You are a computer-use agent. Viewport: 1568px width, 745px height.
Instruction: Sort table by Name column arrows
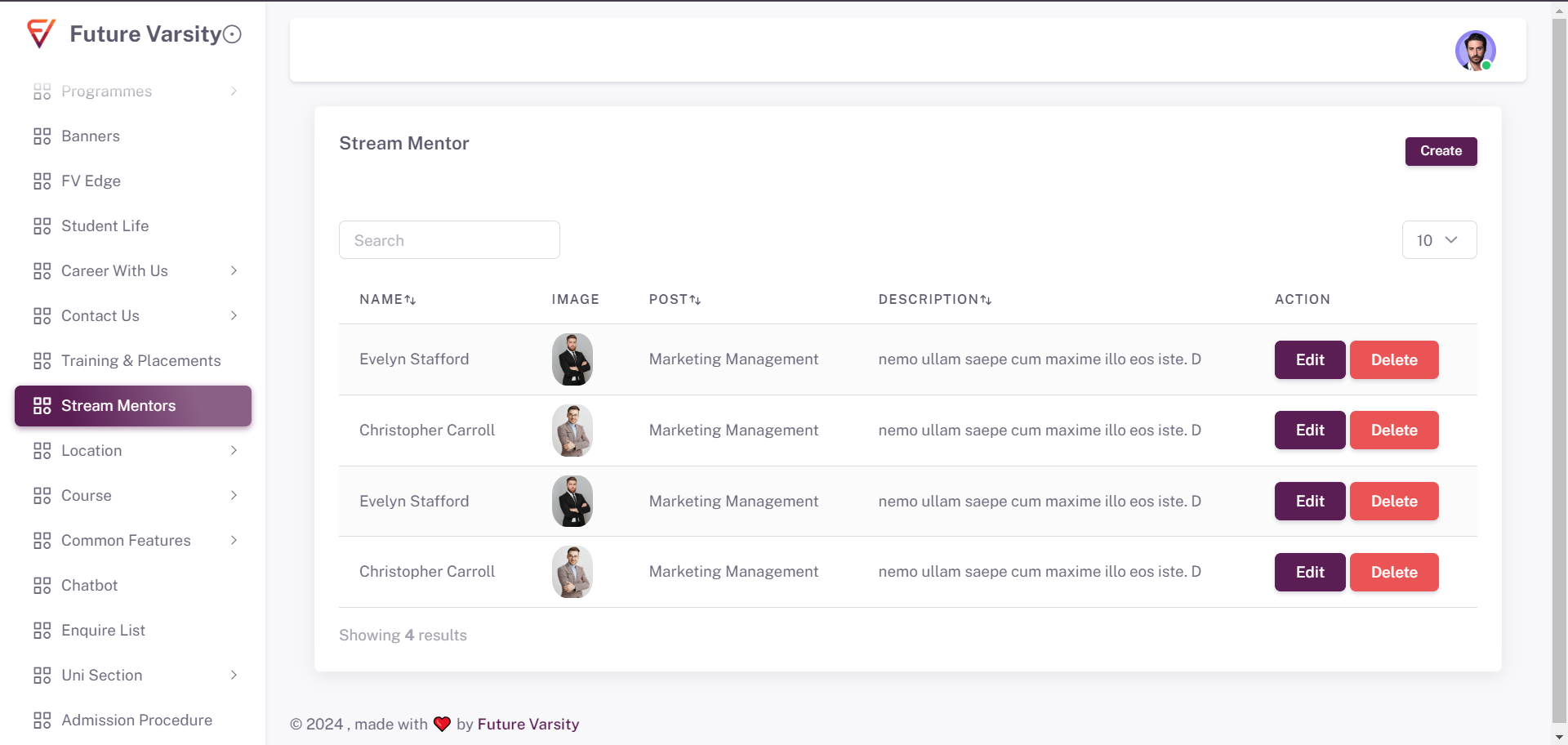pyautogui.click(x=410, y=300)
